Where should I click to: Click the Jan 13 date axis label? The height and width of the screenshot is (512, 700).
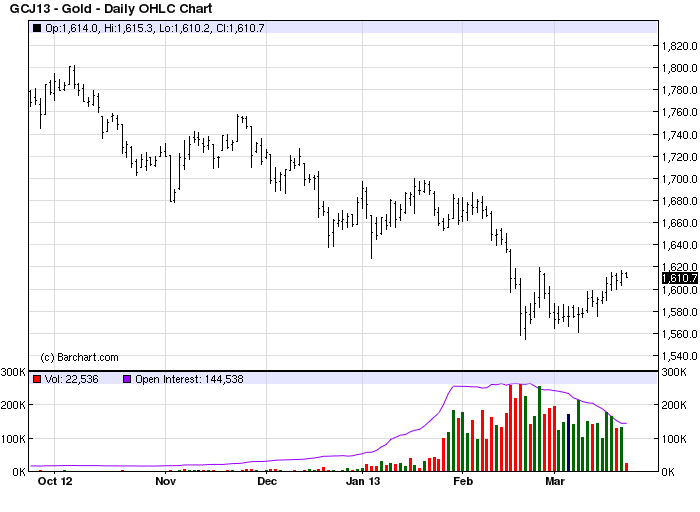[363, 481]
